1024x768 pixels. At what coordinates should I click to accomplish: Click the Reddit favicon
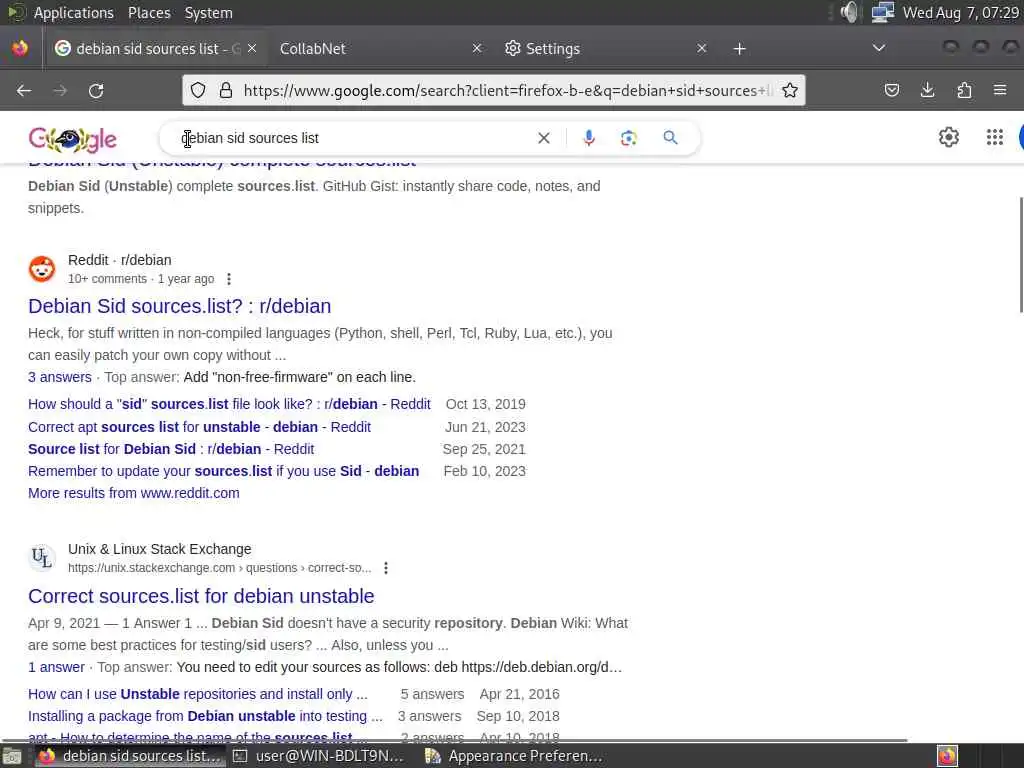tap(42, 269)
